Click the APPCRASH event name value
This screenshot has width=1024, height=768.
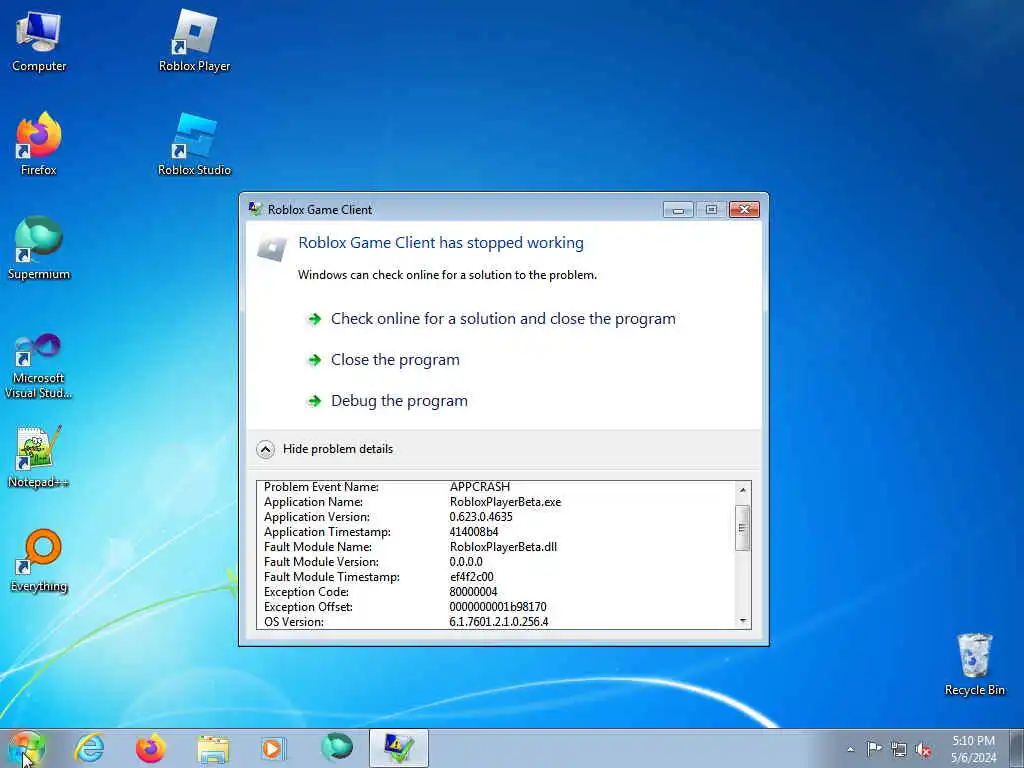click(x=479, y=487)
